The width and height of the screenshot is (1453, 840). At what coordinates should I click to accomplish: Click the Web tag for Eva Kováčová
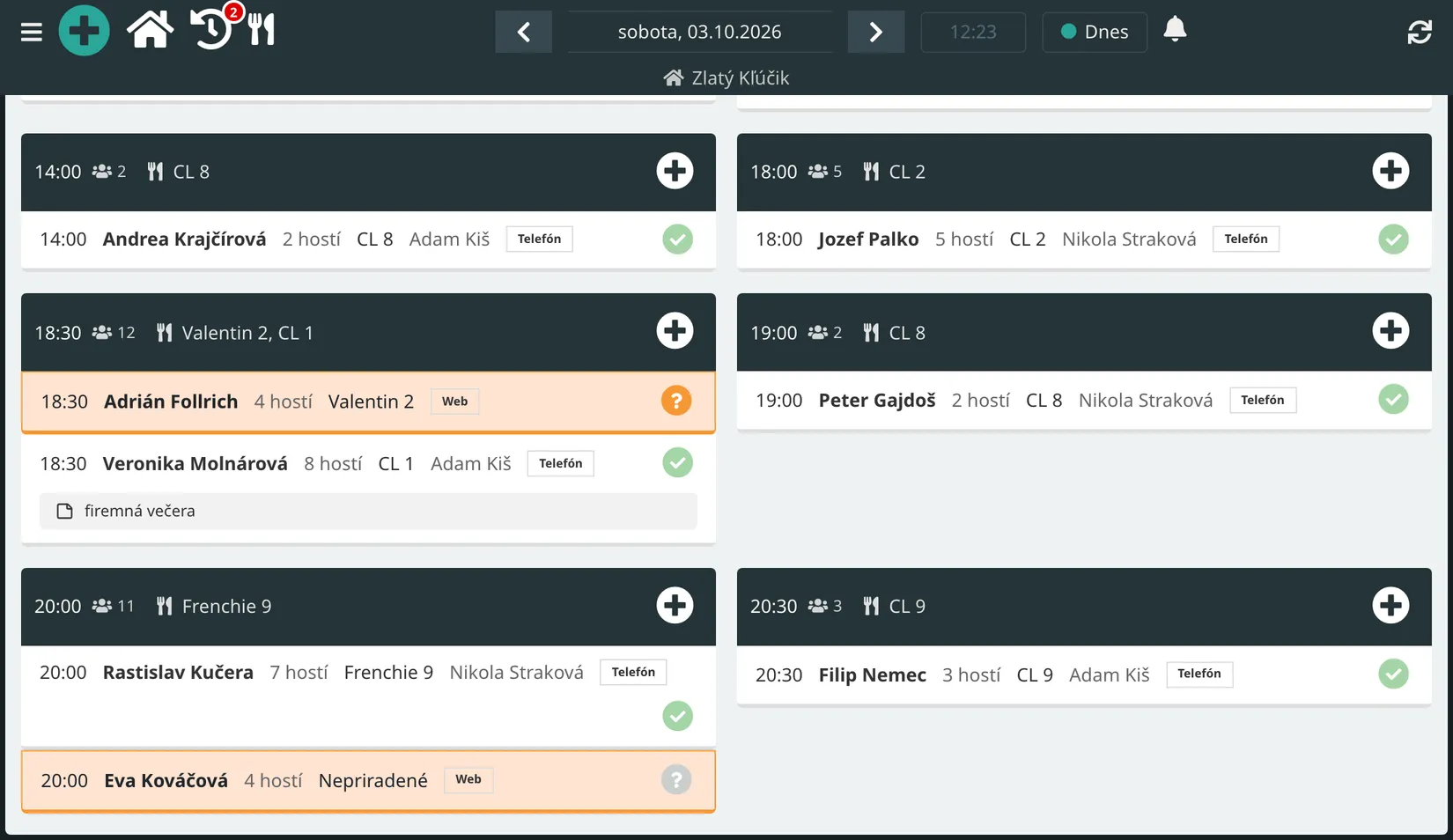coord(468,780)
